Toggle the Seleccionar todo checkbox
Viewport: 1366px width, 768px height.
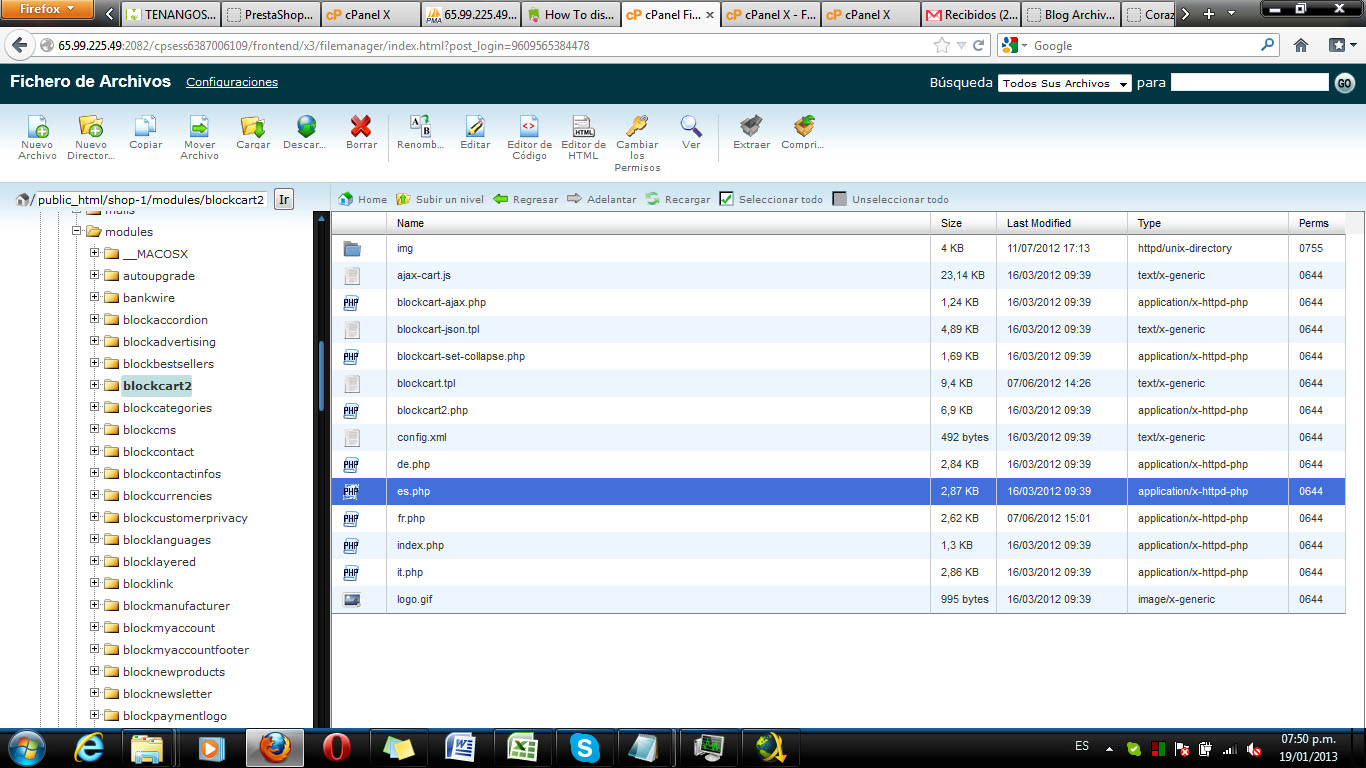(x=727, y=199)
